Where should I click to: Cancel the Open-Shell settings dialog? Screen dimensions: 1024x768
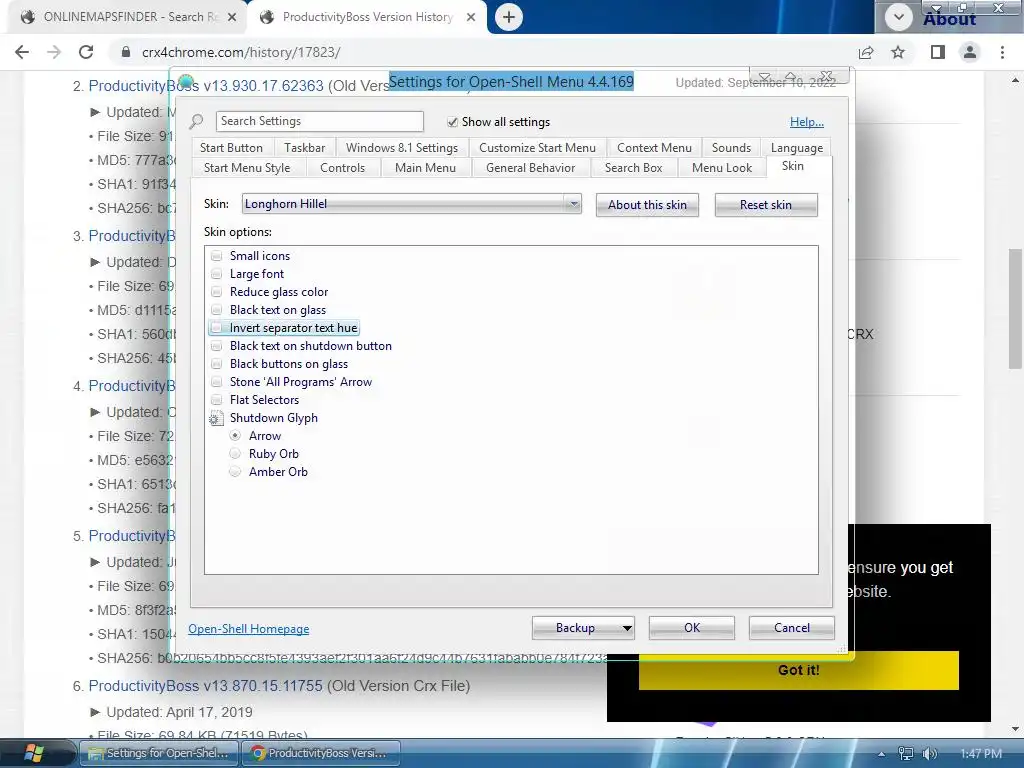792,628
